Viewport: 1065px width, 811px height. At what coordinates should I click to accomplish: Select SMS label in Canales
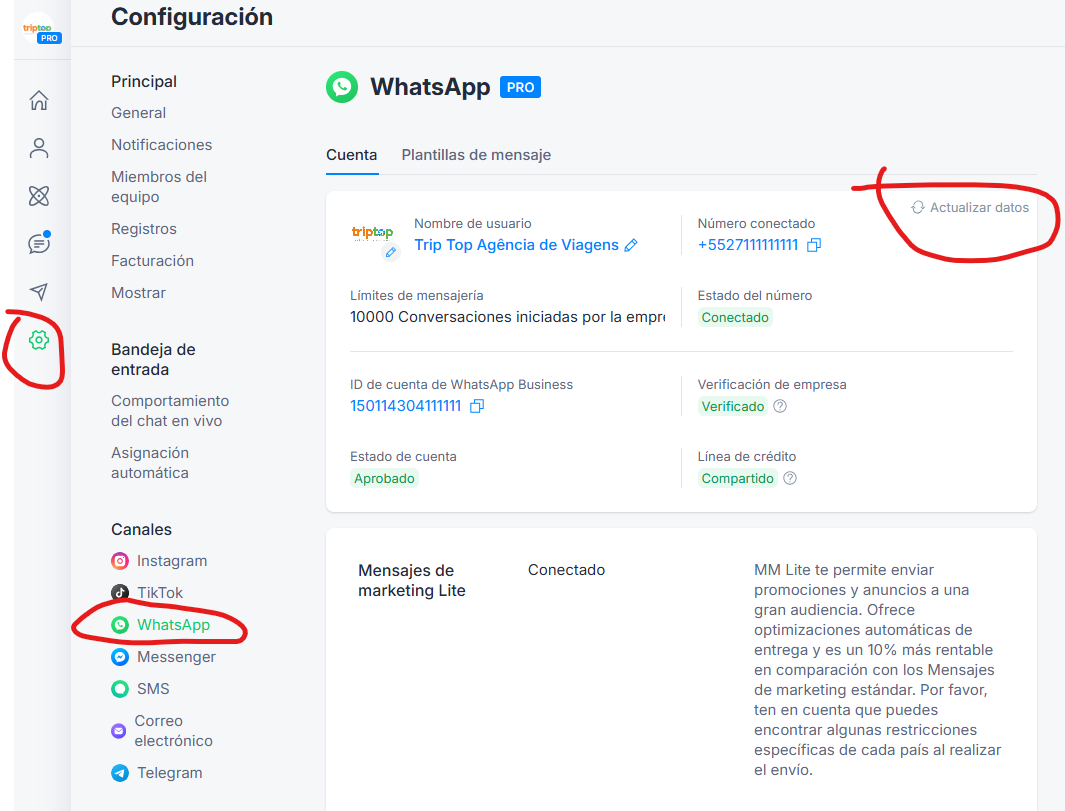(153, 689)
